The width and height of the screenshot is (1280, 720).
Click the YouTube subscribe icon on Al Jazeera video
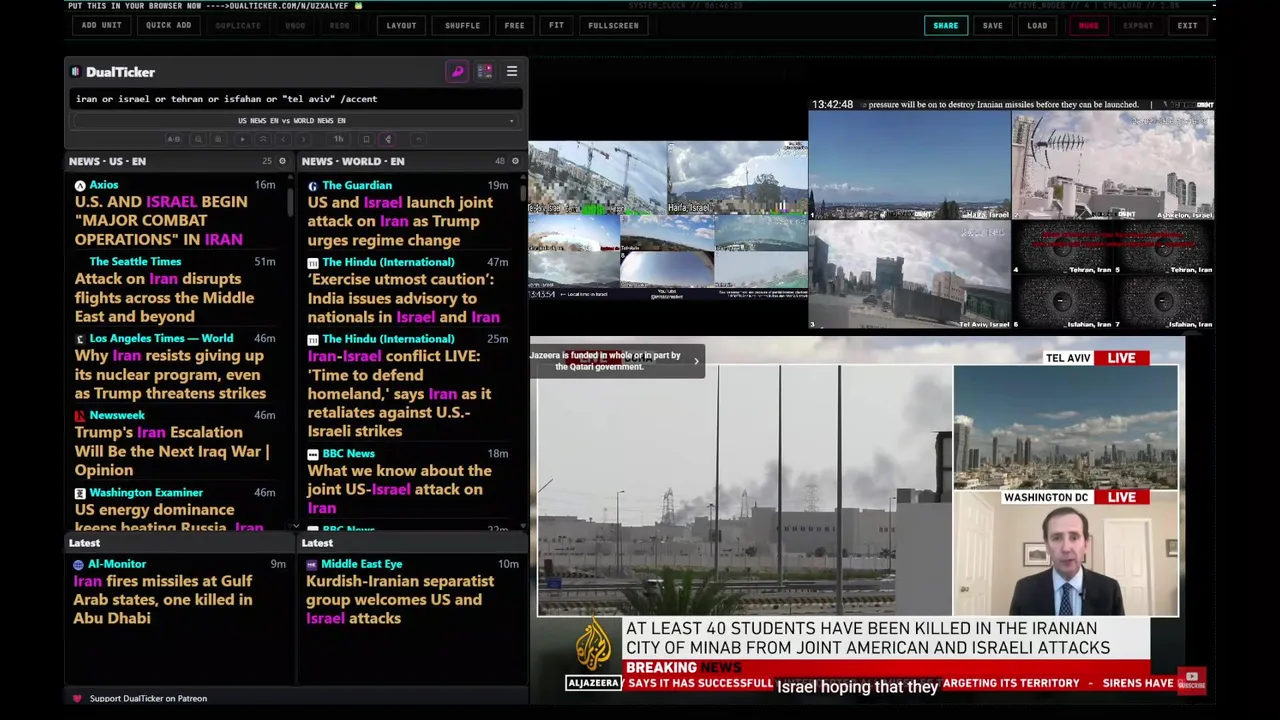1191,680
